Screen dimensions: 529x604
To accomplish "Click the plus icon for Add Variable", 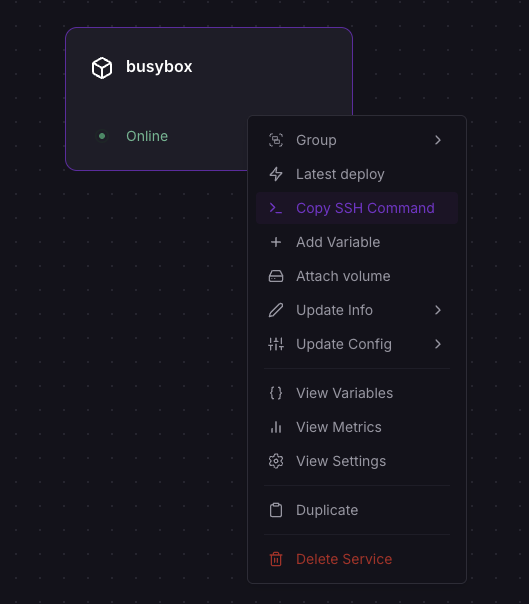I will click(x=276, y=242).
